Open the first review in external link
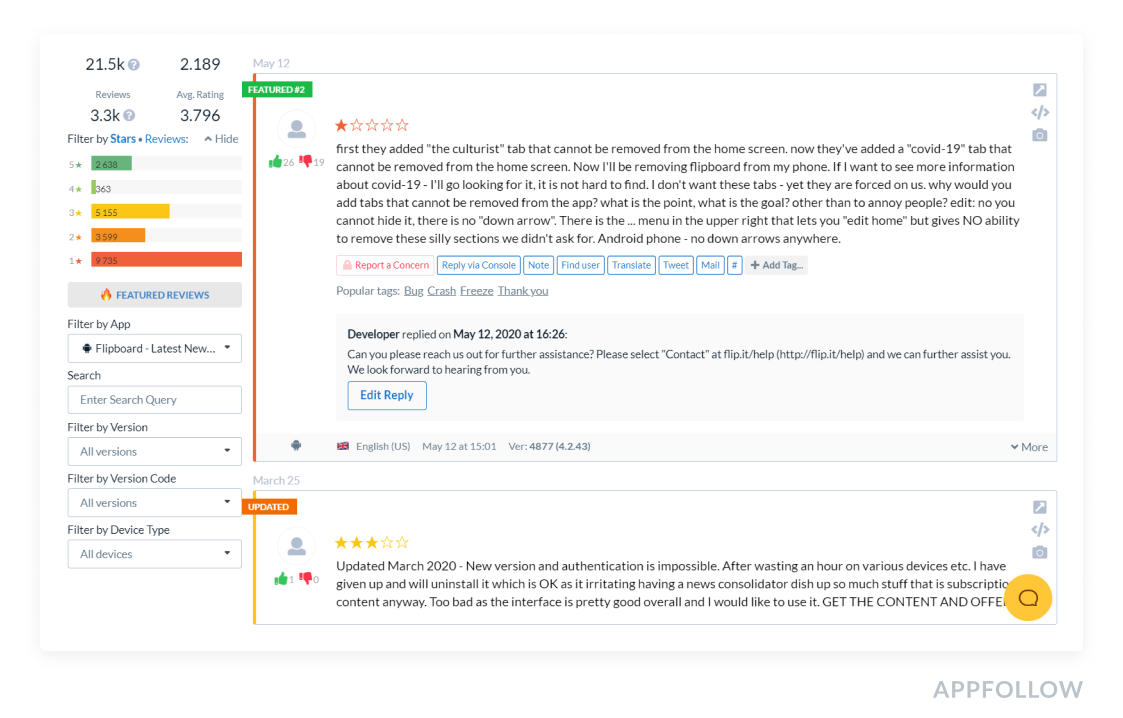The height and width of the screenshot is (718, 1123). click(x=1040, y=90)
